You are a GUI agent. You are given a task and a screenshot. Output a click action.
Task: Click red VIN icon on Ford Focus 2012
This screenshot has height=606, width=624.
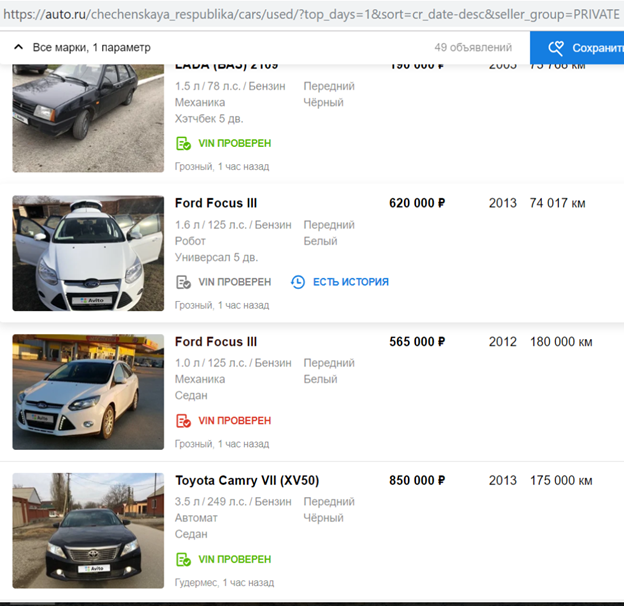click(183, 421)
